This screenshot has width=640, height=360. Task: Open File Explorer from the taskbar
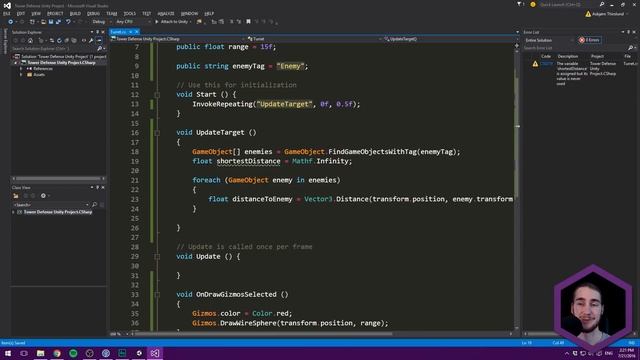pyautogui.click(x=40, y=353)
